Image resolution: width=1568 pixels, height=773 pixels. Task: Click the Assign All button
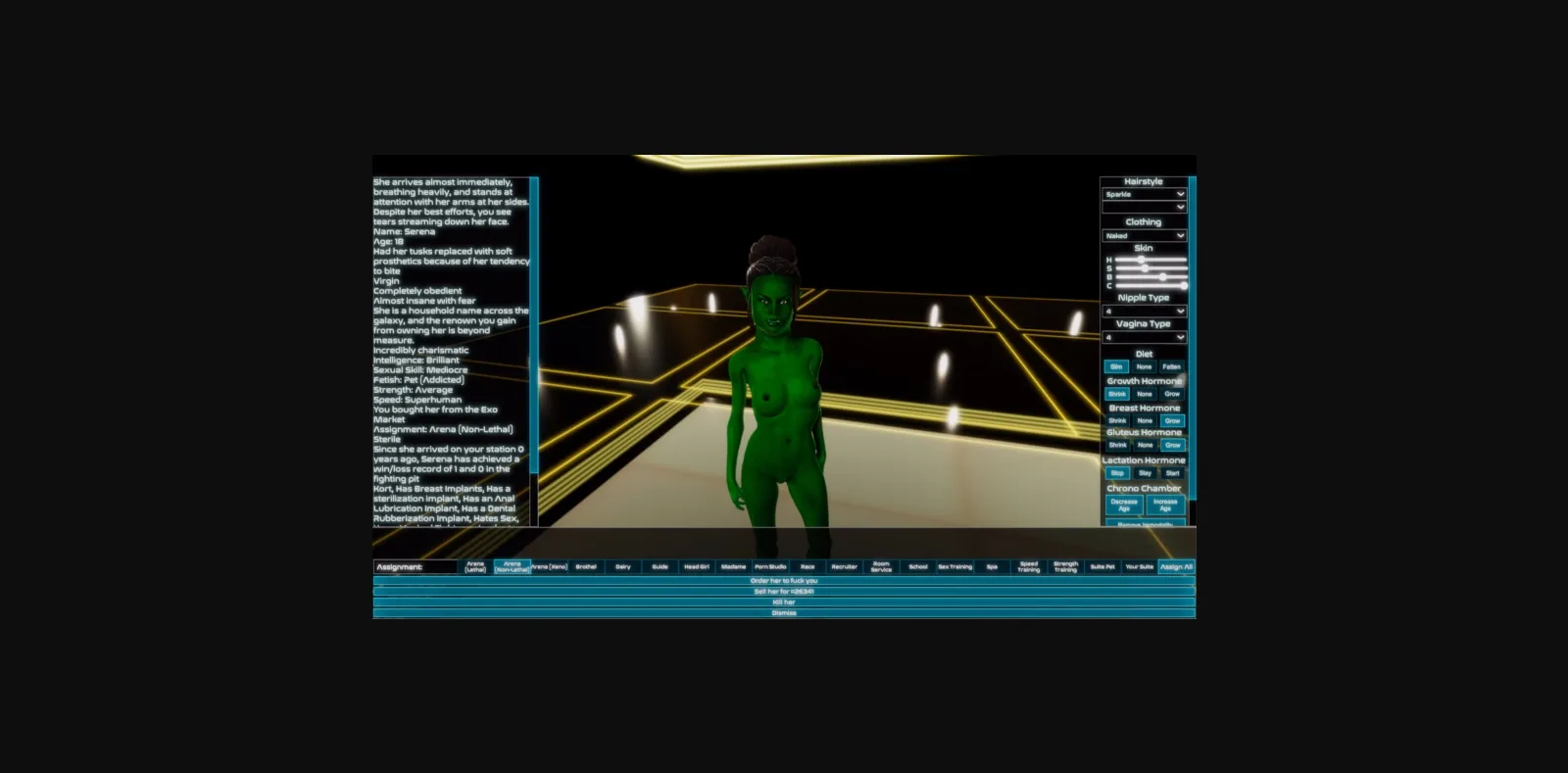1176,567
